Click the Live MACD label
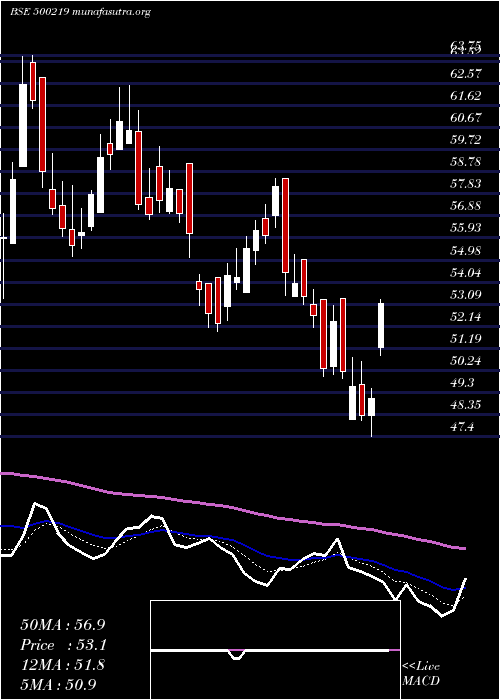 click(x=421, y=673)
